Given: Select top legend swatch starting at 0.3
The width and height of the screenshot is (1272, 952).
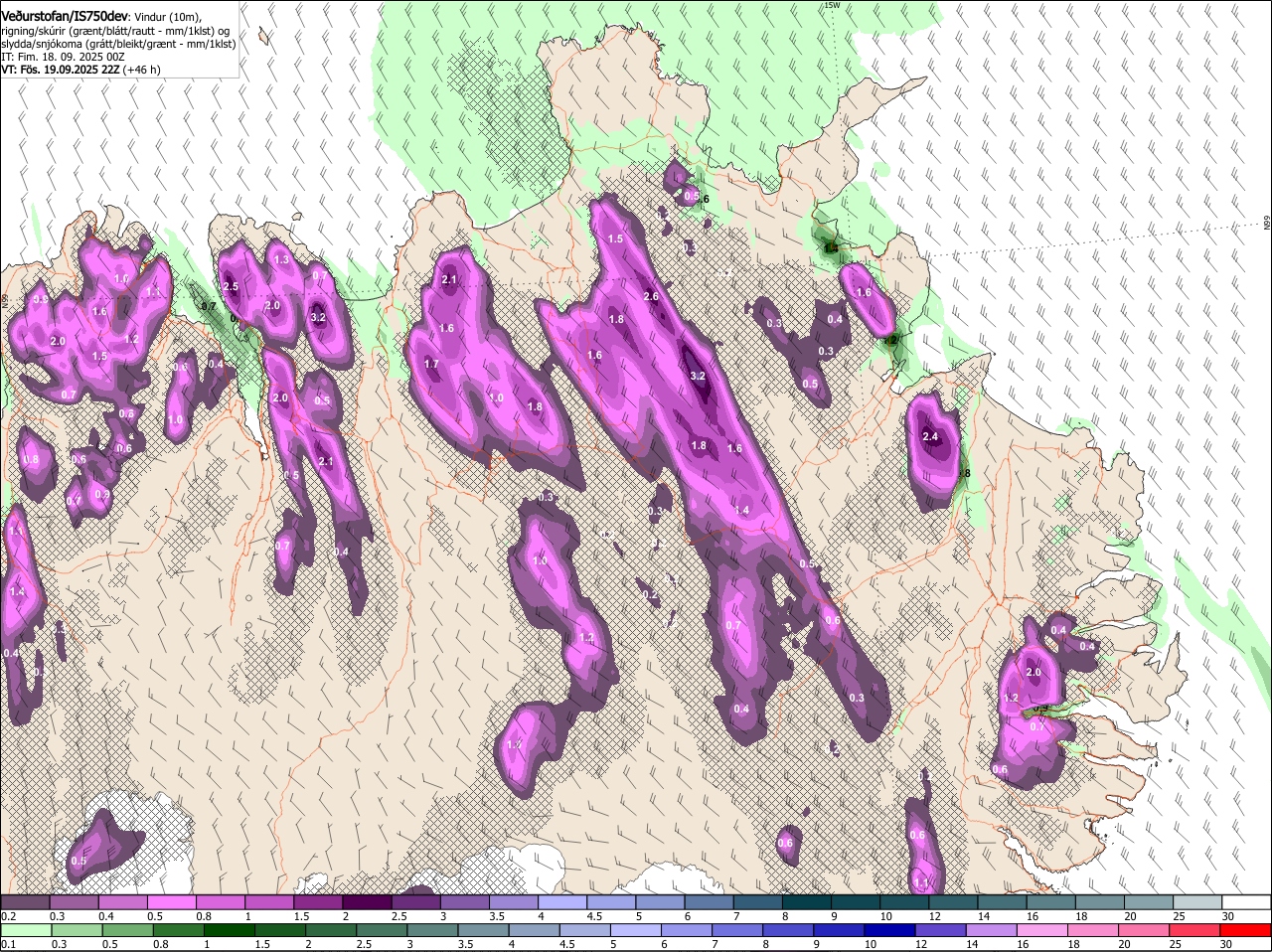Looking at the screenshot, I should pyautogui.click(x=74, y=901).
